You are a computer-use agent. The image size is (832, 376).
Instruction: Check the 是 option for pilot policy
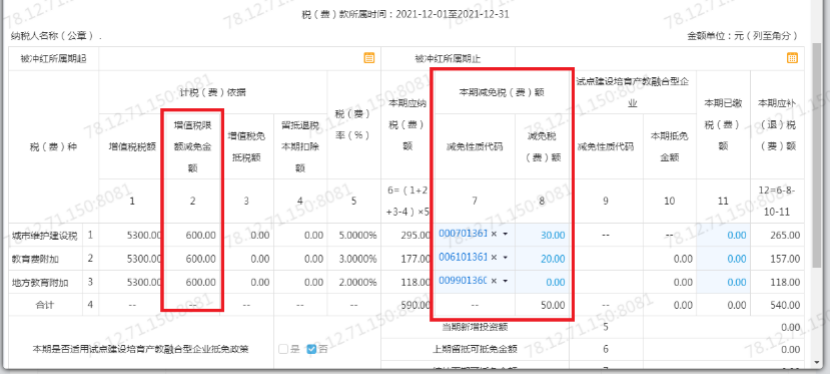pyautogui.click(x=283, y=349)
